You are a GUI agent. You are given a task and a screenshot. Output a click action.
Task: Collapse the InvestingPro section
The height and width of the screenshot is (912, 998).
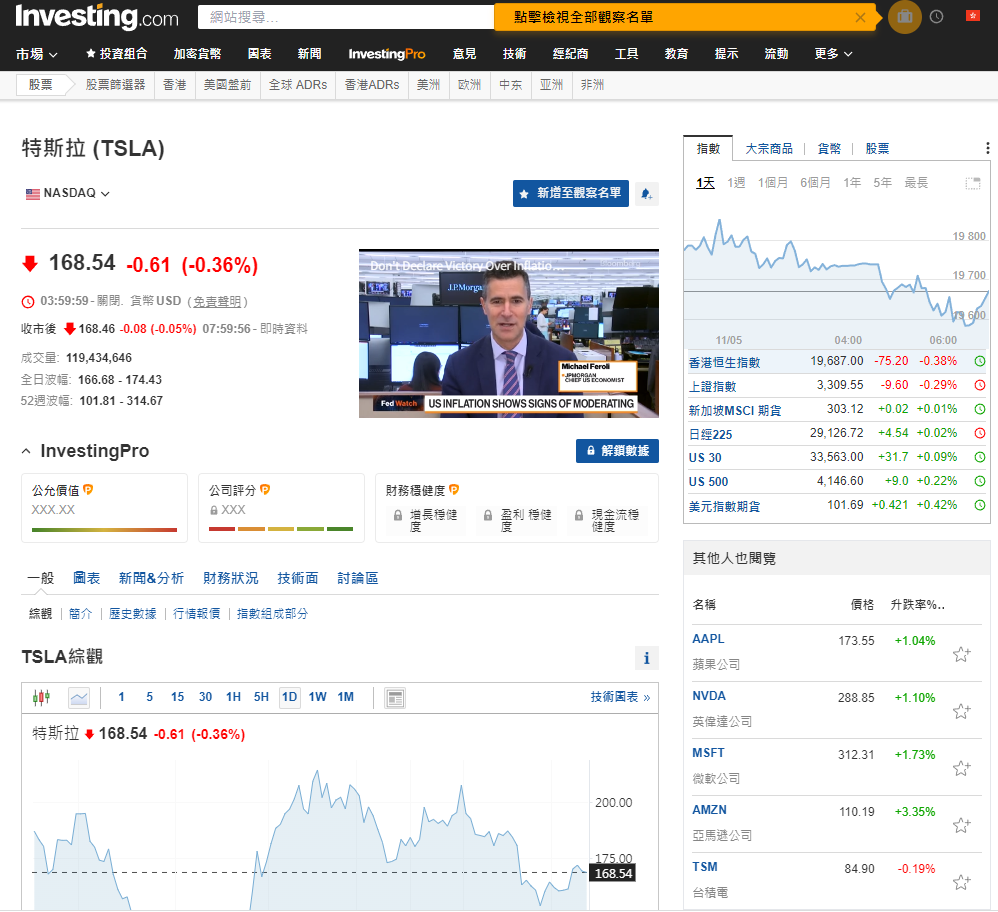click(27, 452)
